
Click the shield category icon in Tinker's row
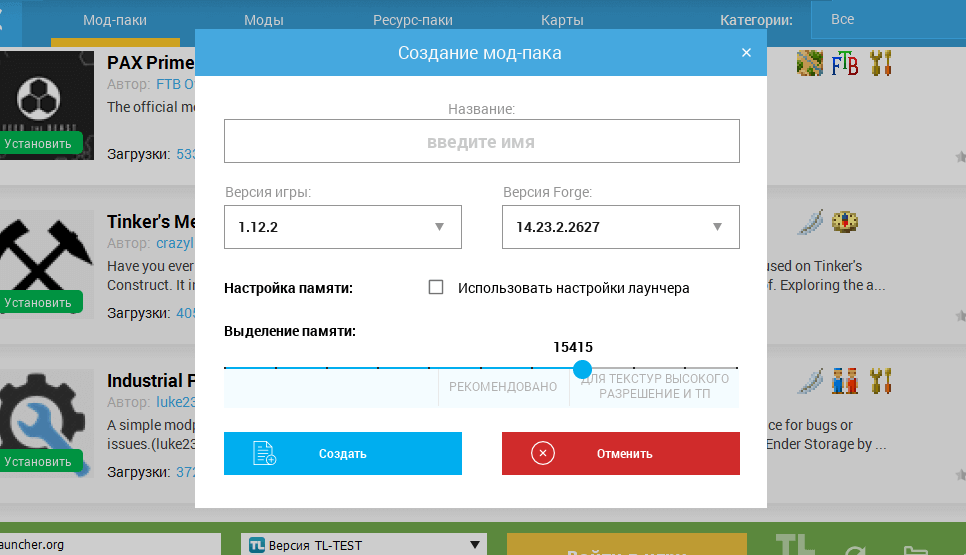tap(845, 222)
